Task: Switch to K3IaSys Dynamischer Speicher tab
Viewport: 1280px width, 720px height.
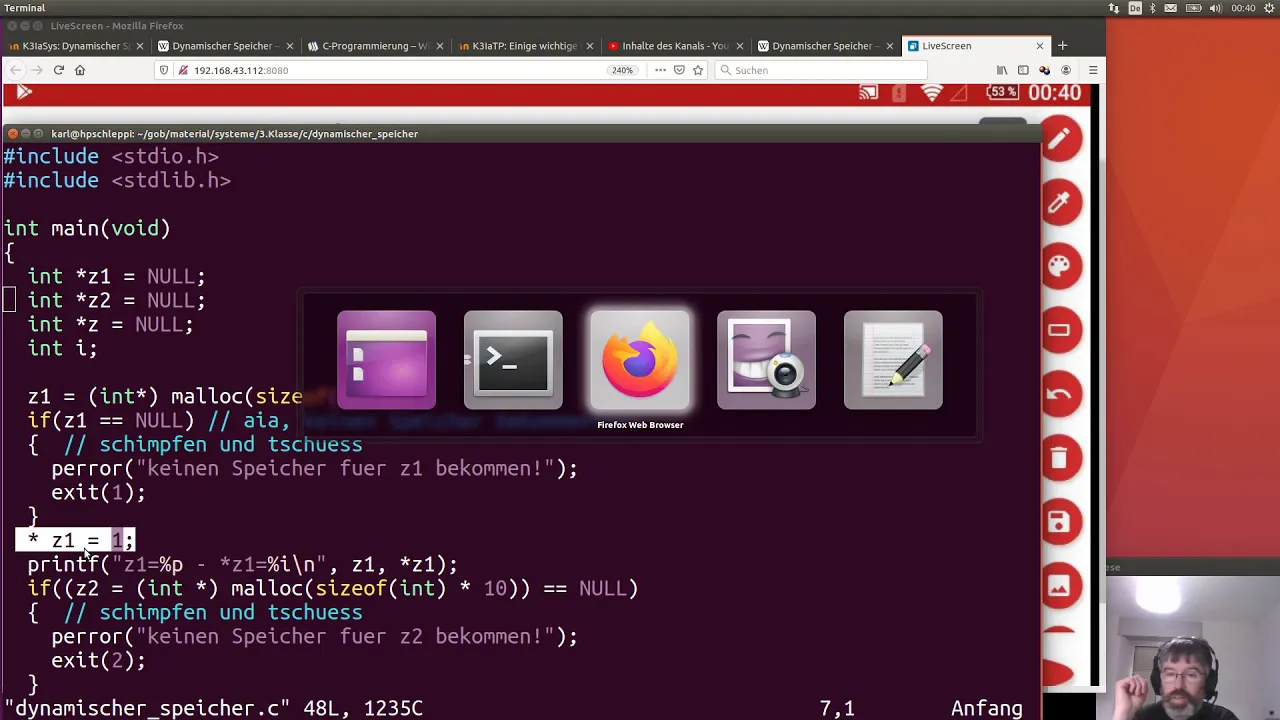Action: (77, 45)
